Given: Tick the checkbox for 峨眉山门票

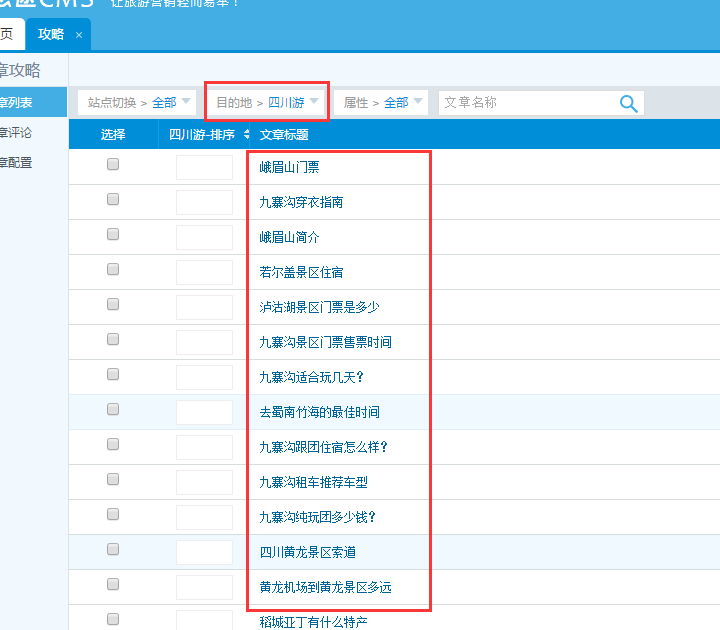Looking at the screenshot, I should click(113, 164).
